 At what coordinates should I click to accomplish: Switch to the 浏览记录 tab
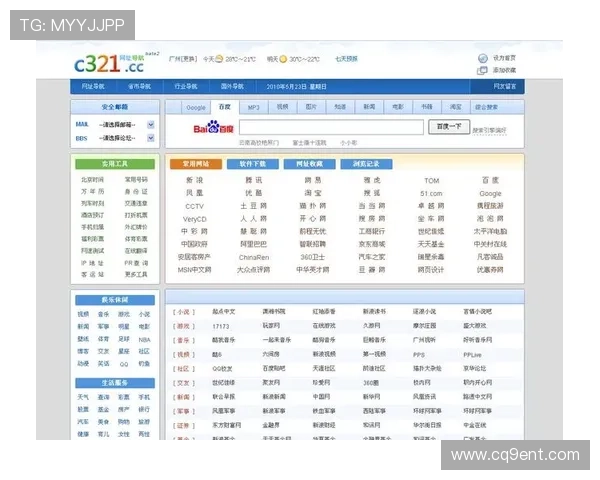(366, 164)
